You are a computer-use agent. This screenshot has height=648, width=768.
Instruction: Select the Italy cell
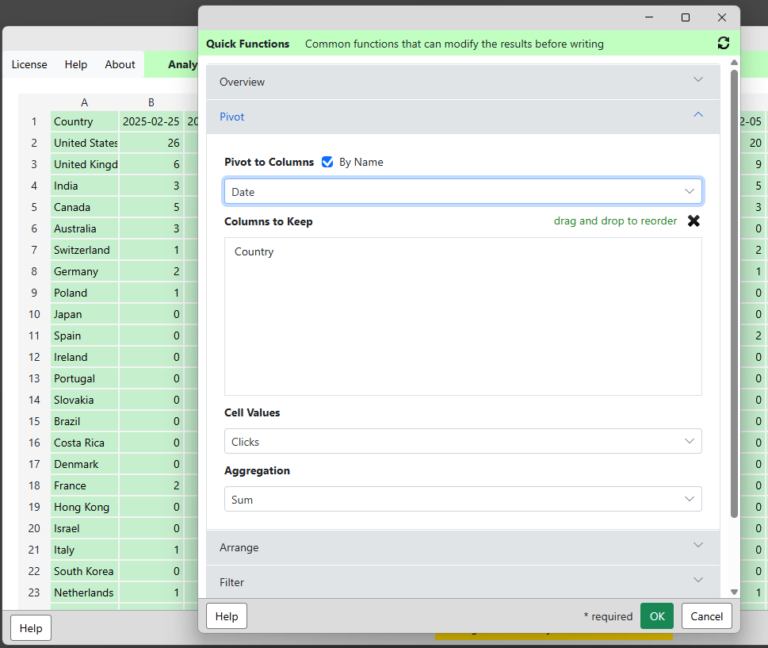tap(84, 550)
